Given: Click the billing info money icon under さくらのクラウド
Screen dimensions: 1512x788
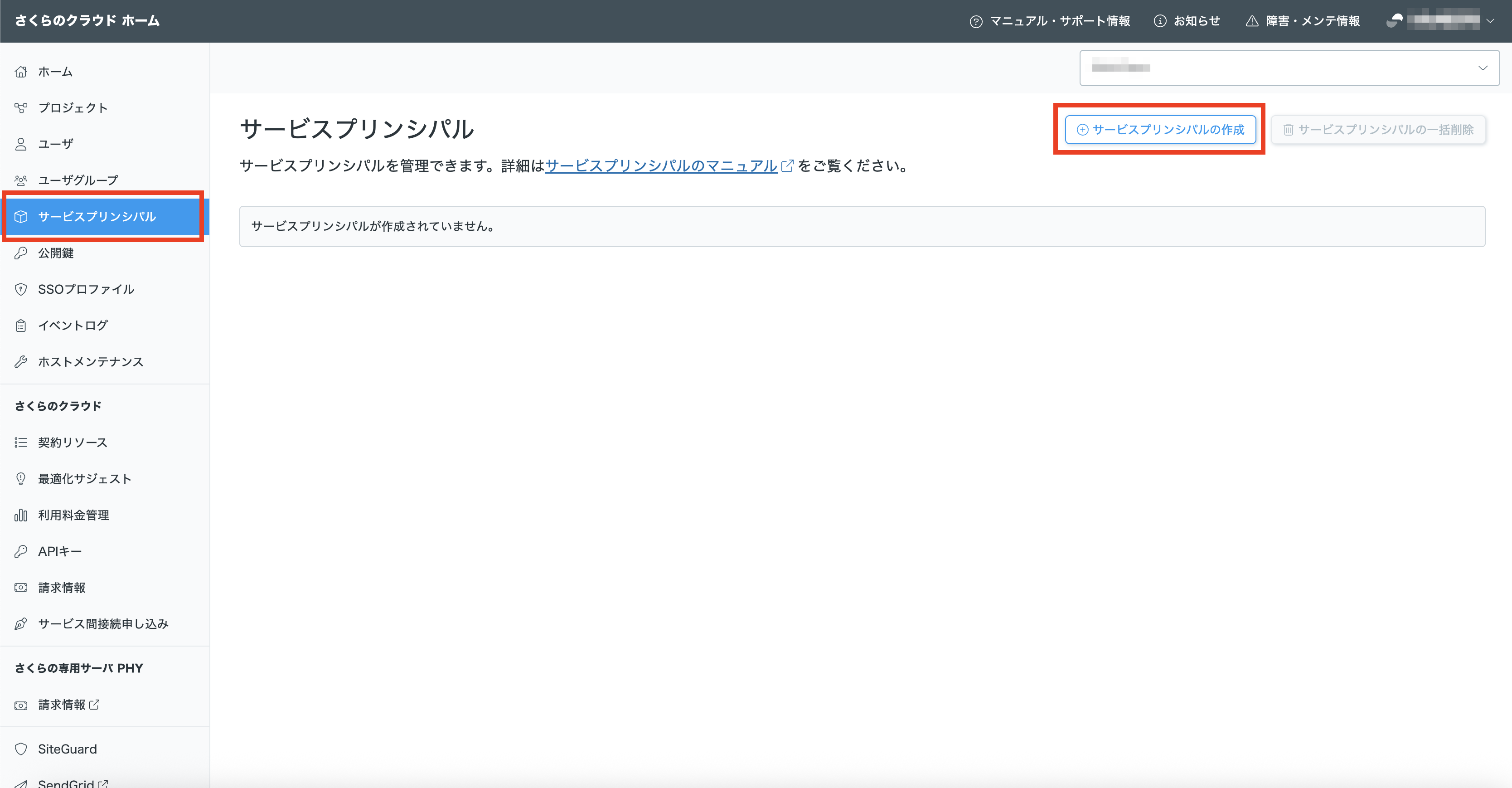Looking at the screenshot, I should [21, 588].
